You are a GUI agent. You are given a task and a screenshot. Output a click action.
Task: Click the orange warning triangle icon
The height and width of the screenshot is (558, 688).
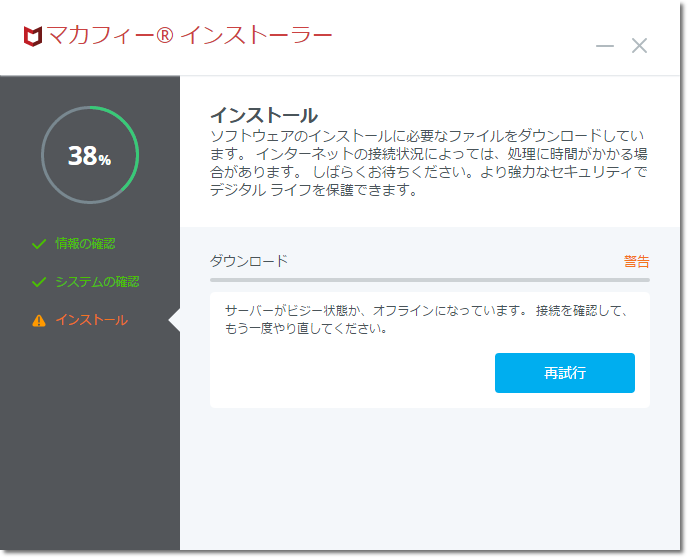pyautogui.click(x=39, y=321)
